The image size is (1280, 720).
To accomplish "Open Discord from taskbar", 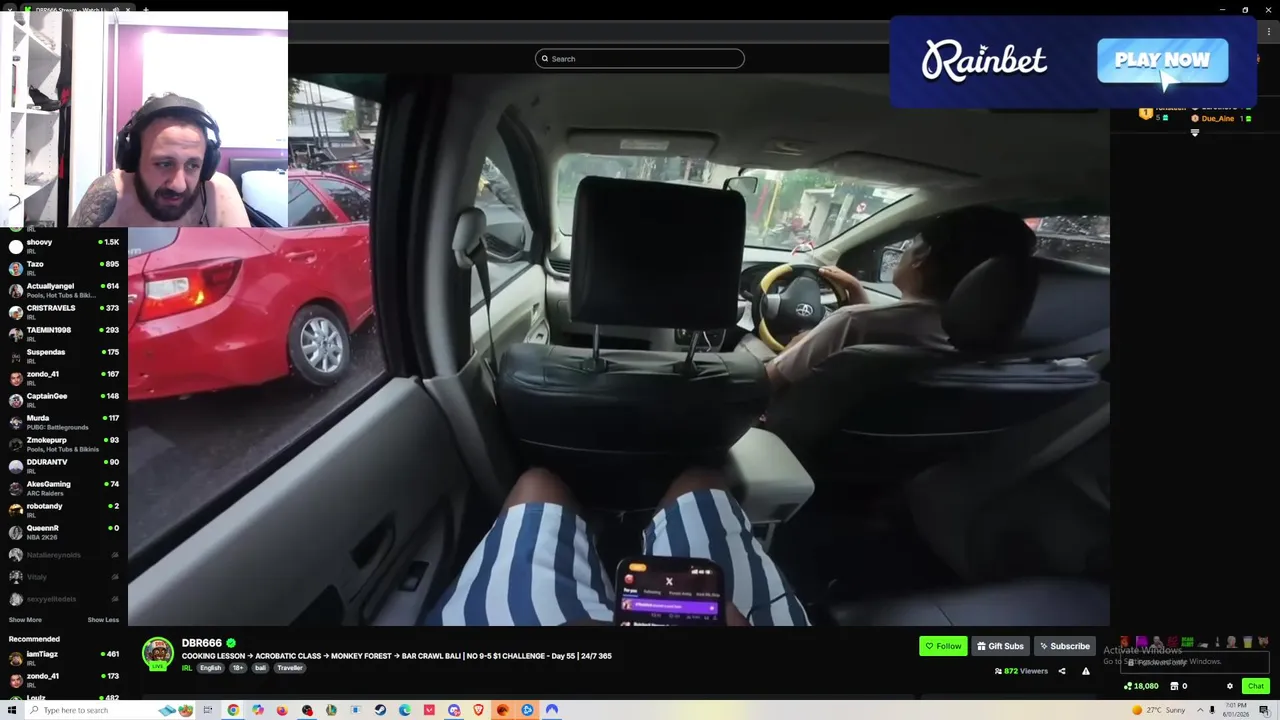I will point(454,710).
